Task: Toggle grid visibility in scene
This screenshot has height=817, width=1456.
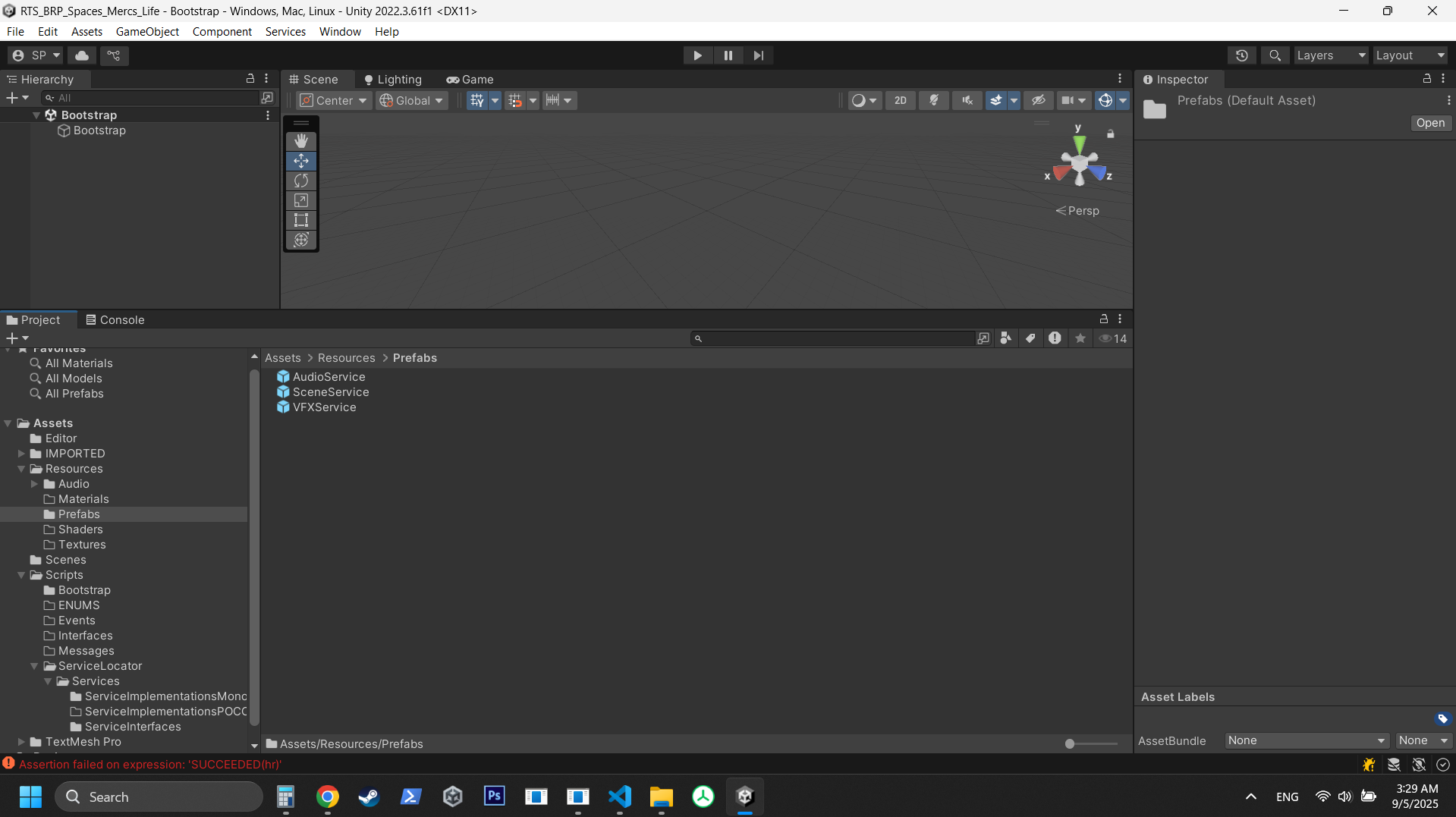Action: pos(477,100)
